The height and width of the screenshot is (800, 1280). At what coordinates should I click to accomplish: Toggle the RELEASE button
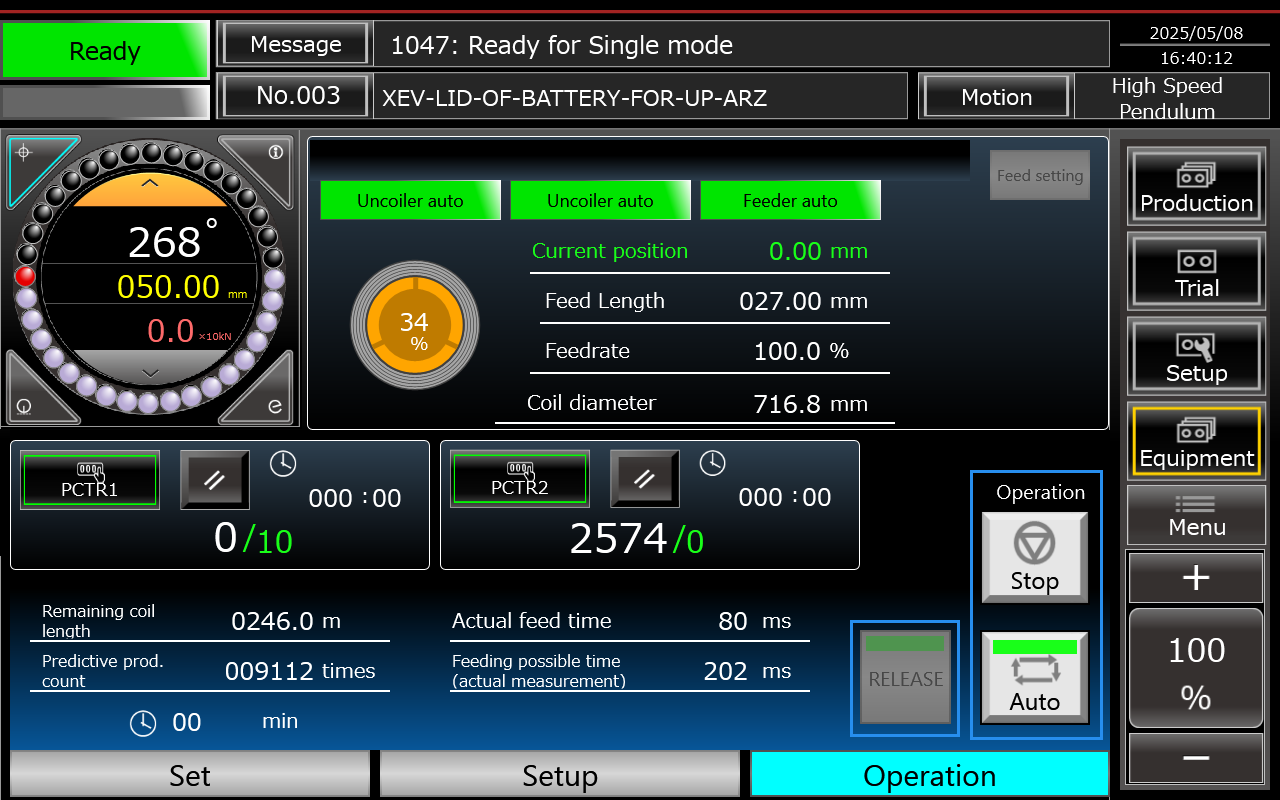[905, 677]
